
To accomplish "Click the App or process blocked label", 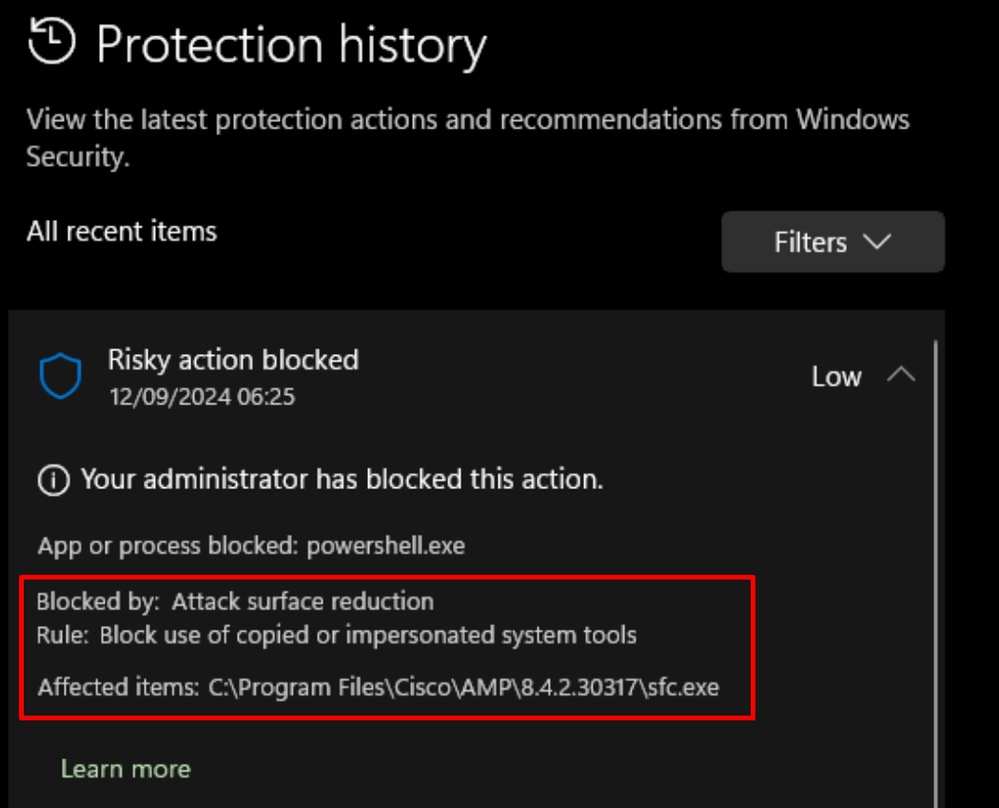I will pyautogui.click(x=168, y=546).
